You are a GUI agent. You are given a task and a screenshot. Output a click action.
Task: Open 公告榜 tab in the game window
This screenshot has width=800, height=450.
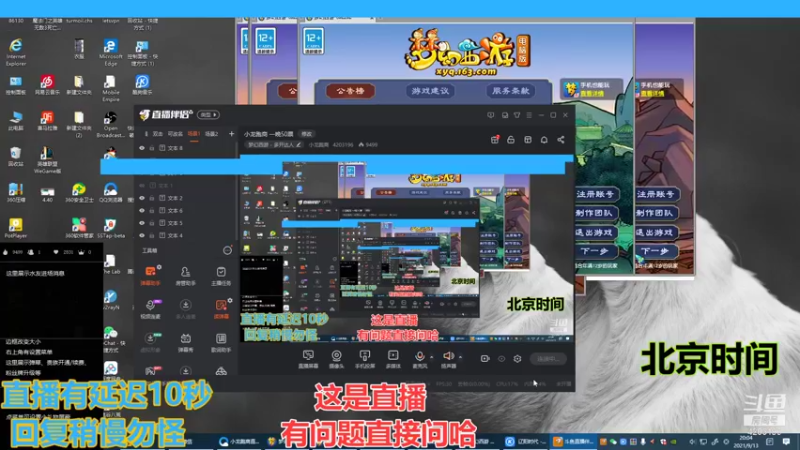[x=350, y=91]
